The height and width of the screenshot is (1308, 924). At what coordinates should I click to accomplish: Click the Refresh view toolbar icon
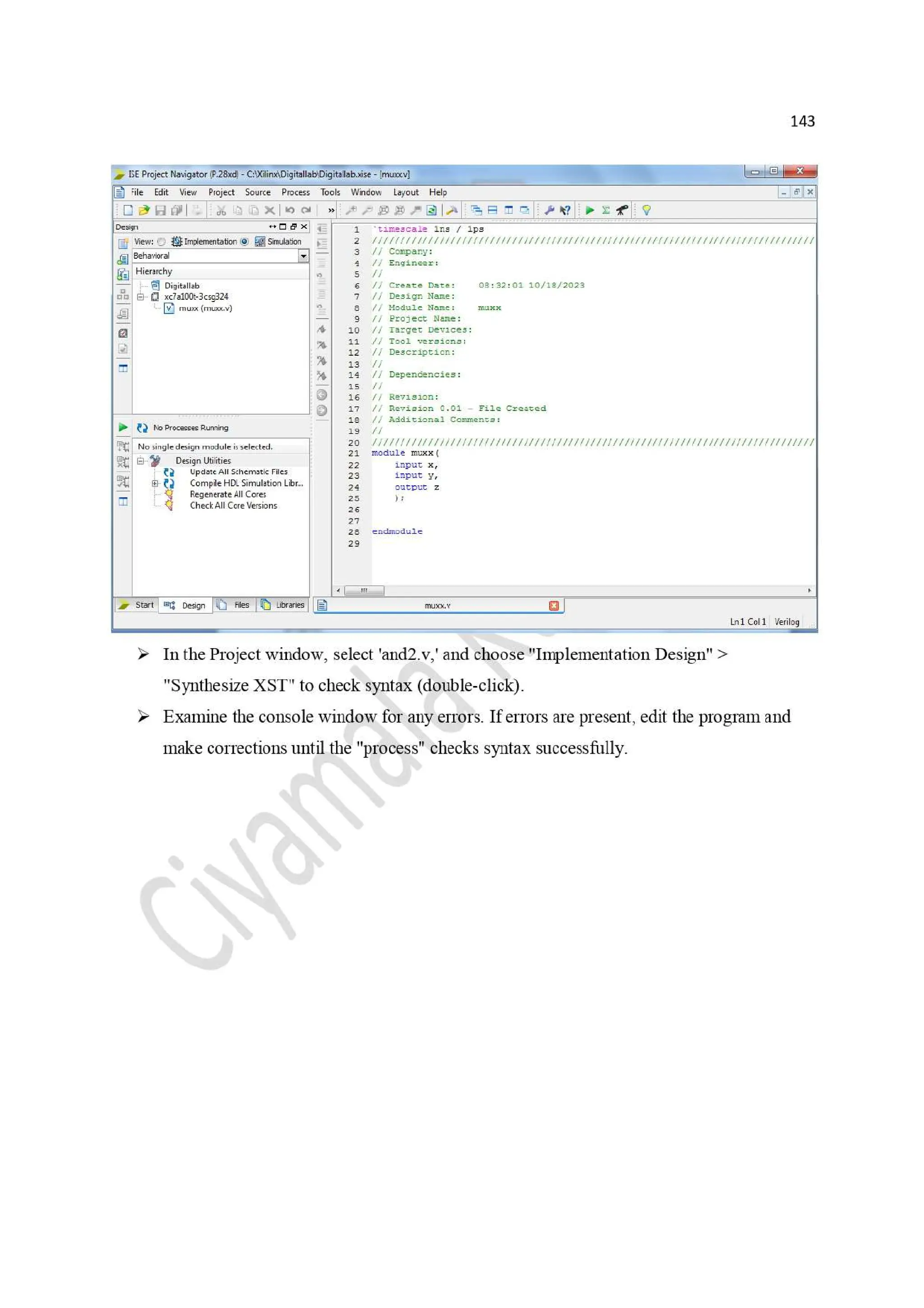click(431, 210)
